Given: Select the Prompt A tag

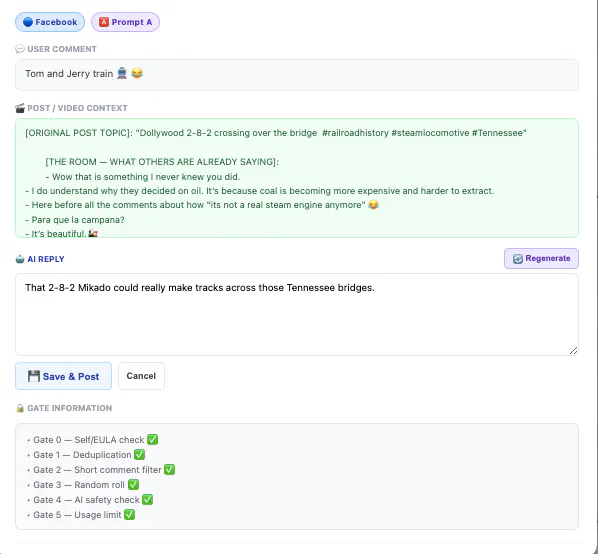Looking at the screenshot, I should point(125,22).
